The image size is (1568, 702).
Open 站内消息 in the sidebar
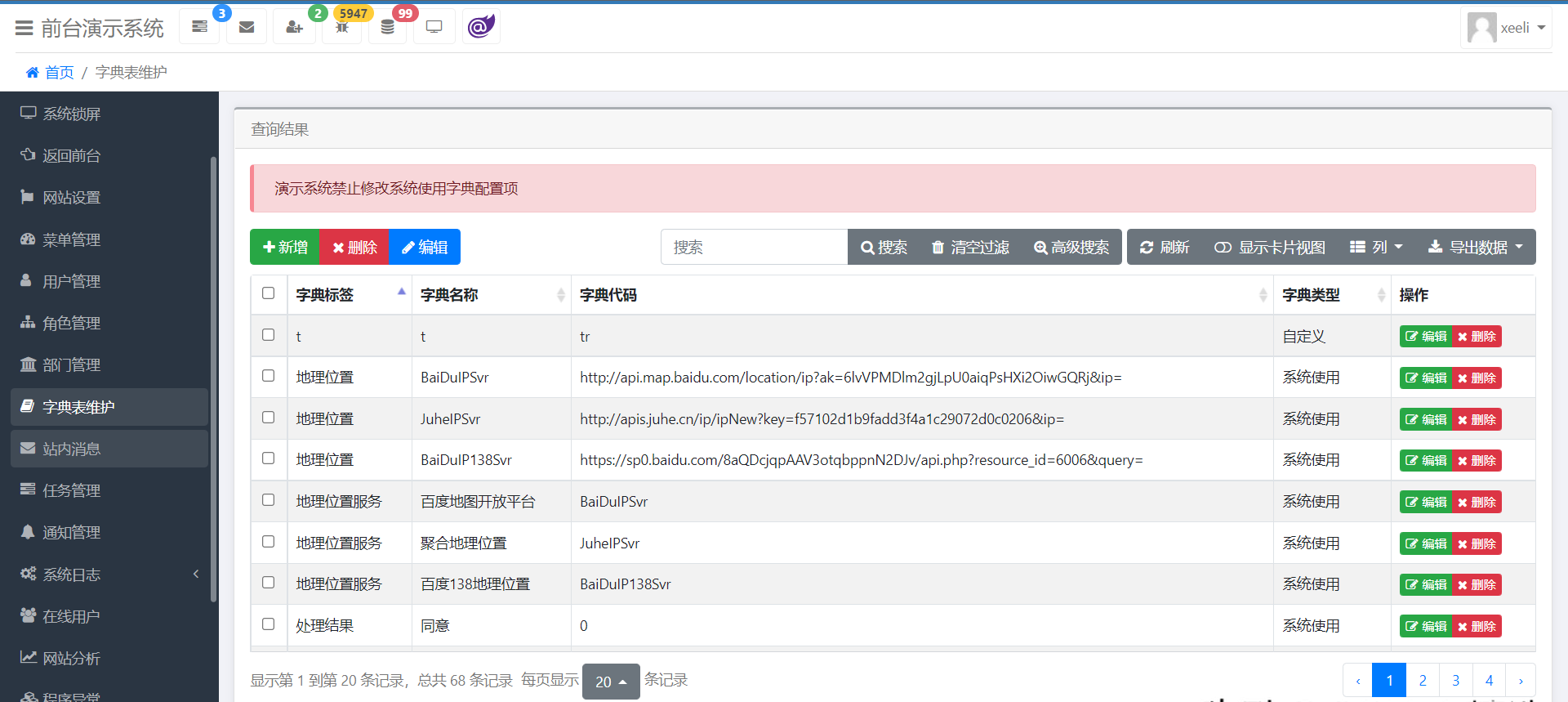point(109,449)
